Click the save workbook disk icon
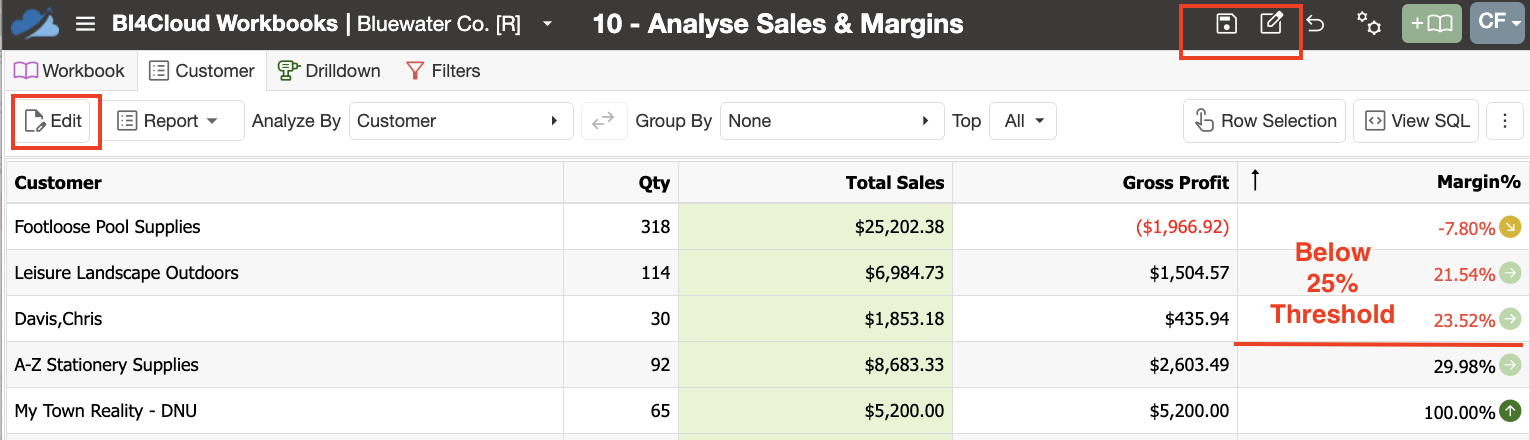 (x=1225, y=24)
